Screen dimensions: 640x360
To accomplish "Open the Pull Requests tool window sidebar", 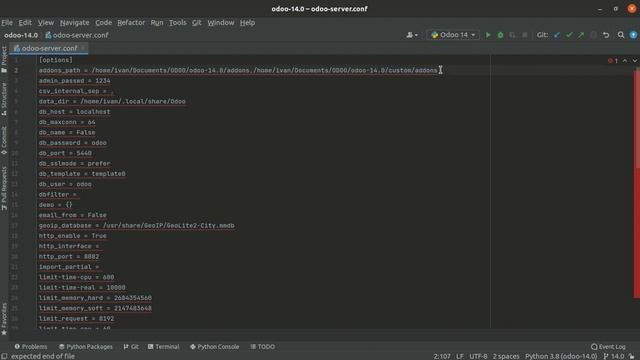I will (4, 188).
